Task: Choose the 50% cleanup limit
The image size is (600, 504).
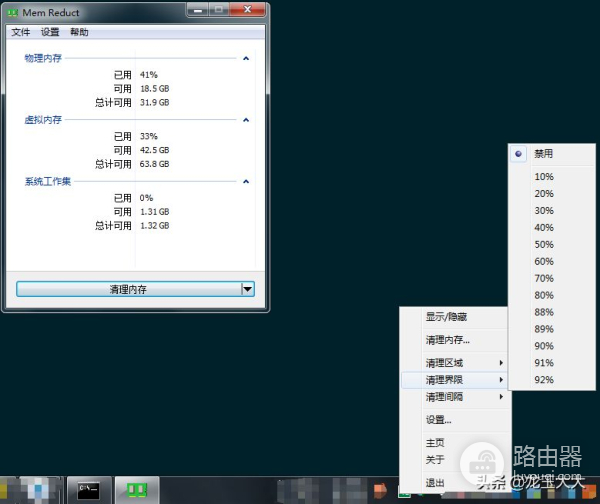Action: 543,244
